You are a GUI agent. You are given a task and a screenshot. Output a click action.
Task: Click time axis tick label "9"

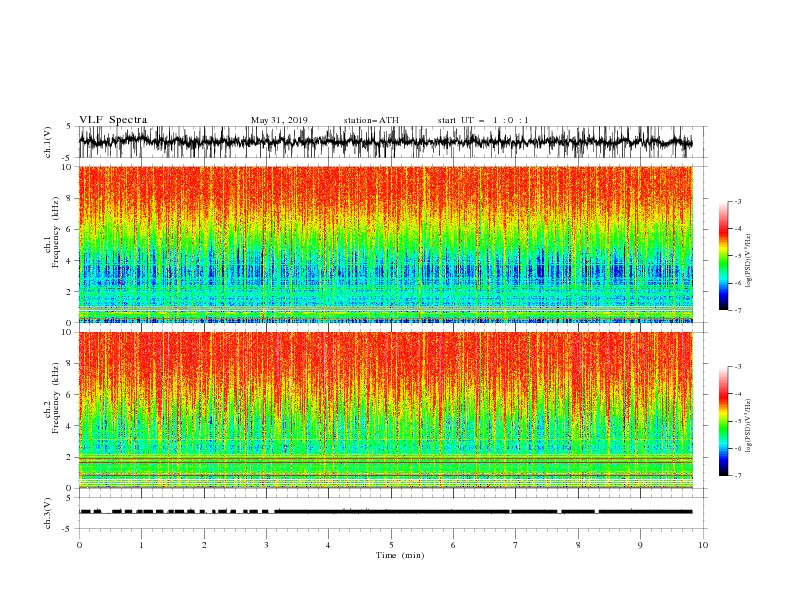point(640,545)
